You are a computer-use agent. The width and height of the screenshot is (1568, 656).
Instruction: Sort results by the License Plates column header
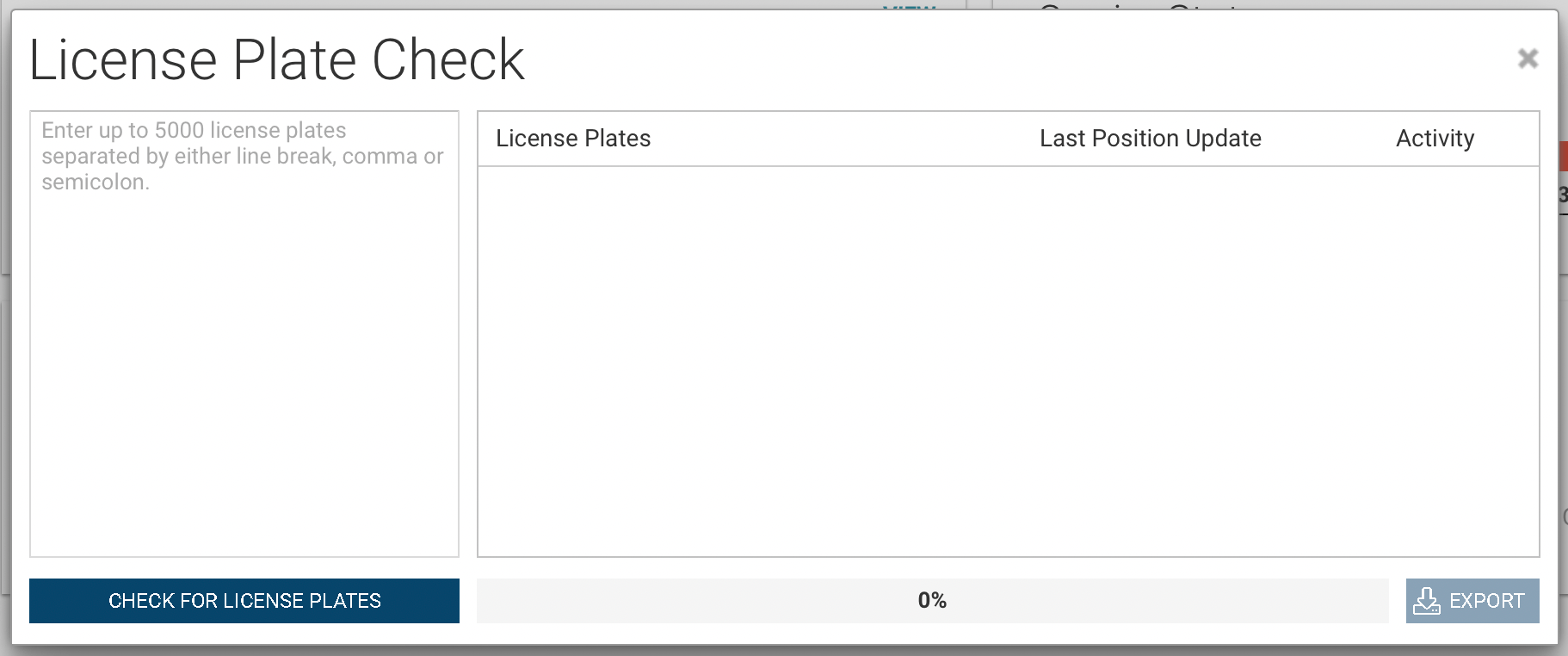tap(573, 138)
